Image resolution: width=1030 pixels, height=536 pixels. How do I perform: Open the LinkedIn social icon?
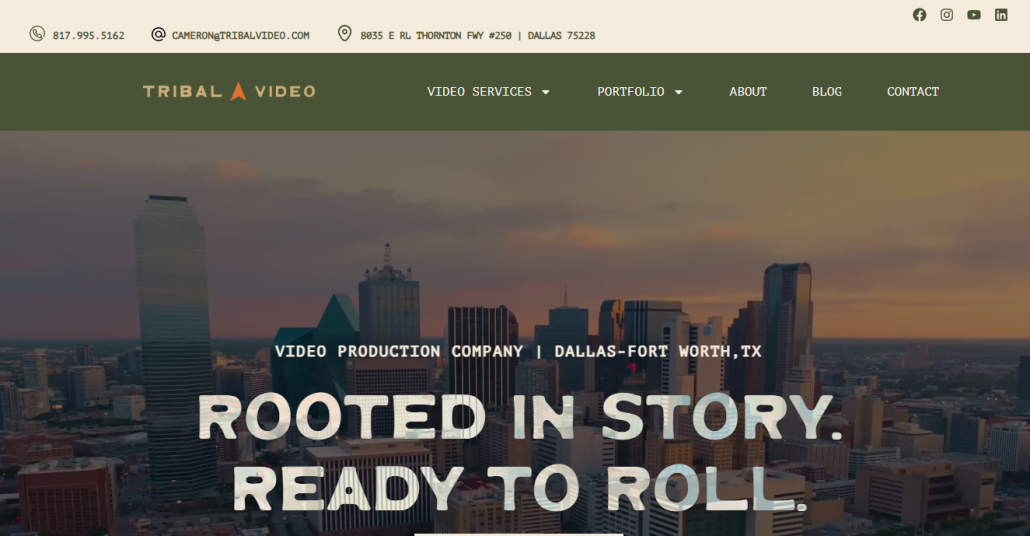(x=1000, y=14)
